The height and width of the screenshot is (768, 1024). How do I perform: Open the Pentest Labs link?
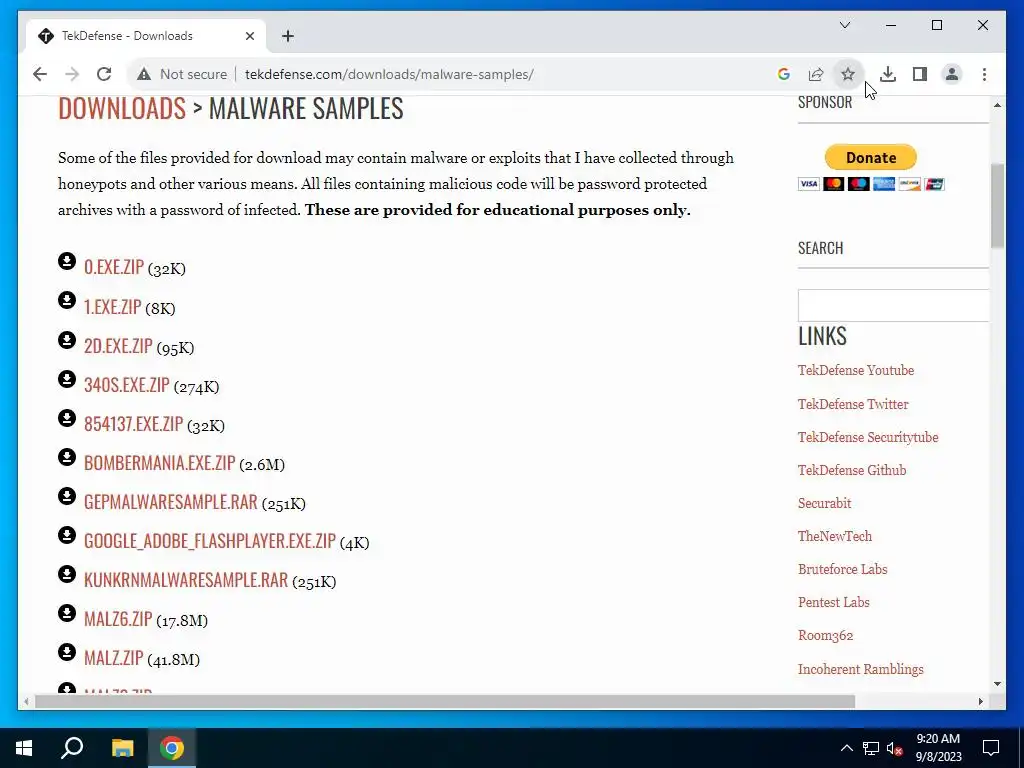[x=833, y=603]
